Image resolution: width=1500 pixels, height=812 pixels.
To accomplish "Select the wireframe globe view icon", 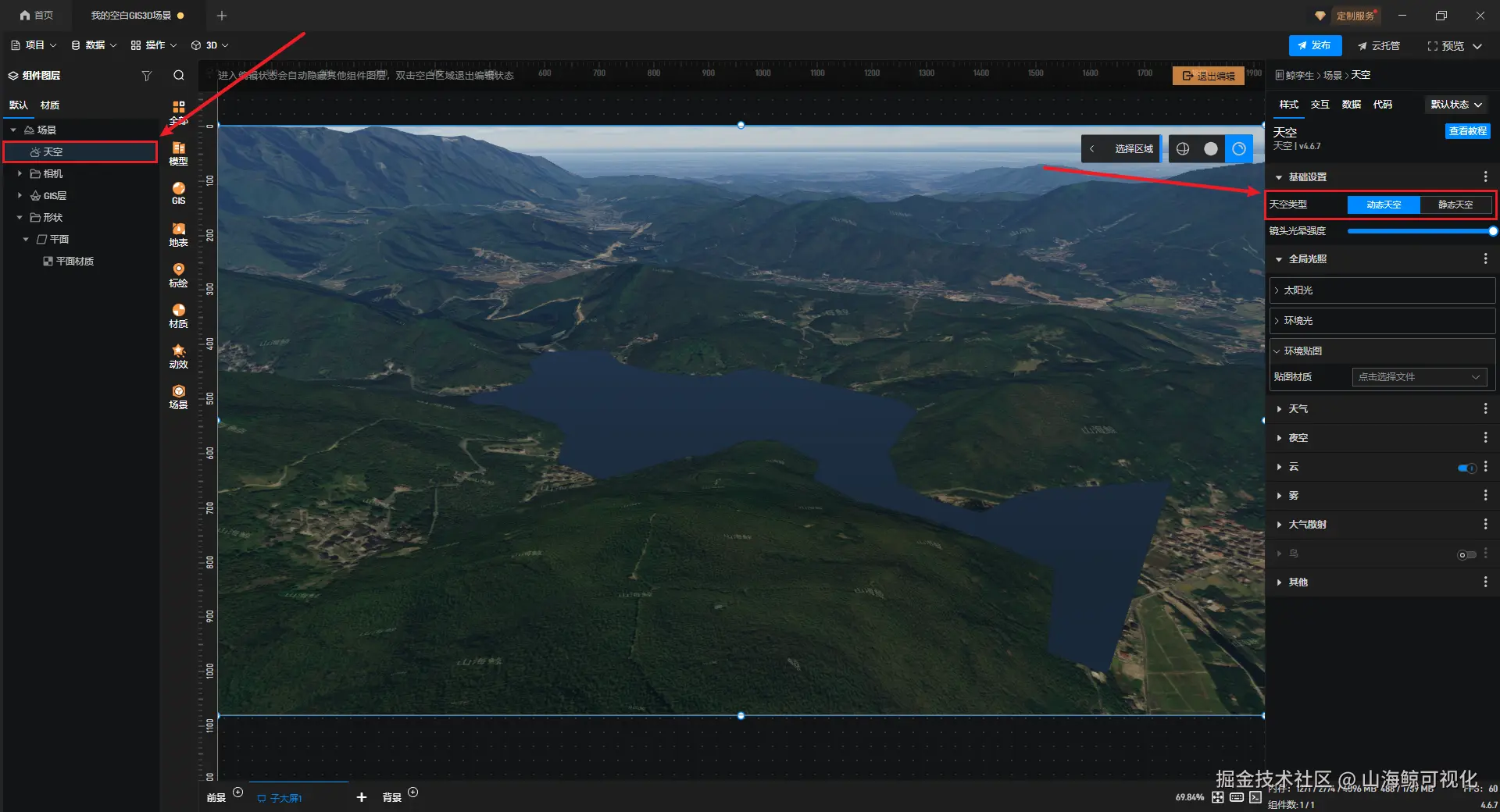I will (1183, 149).
